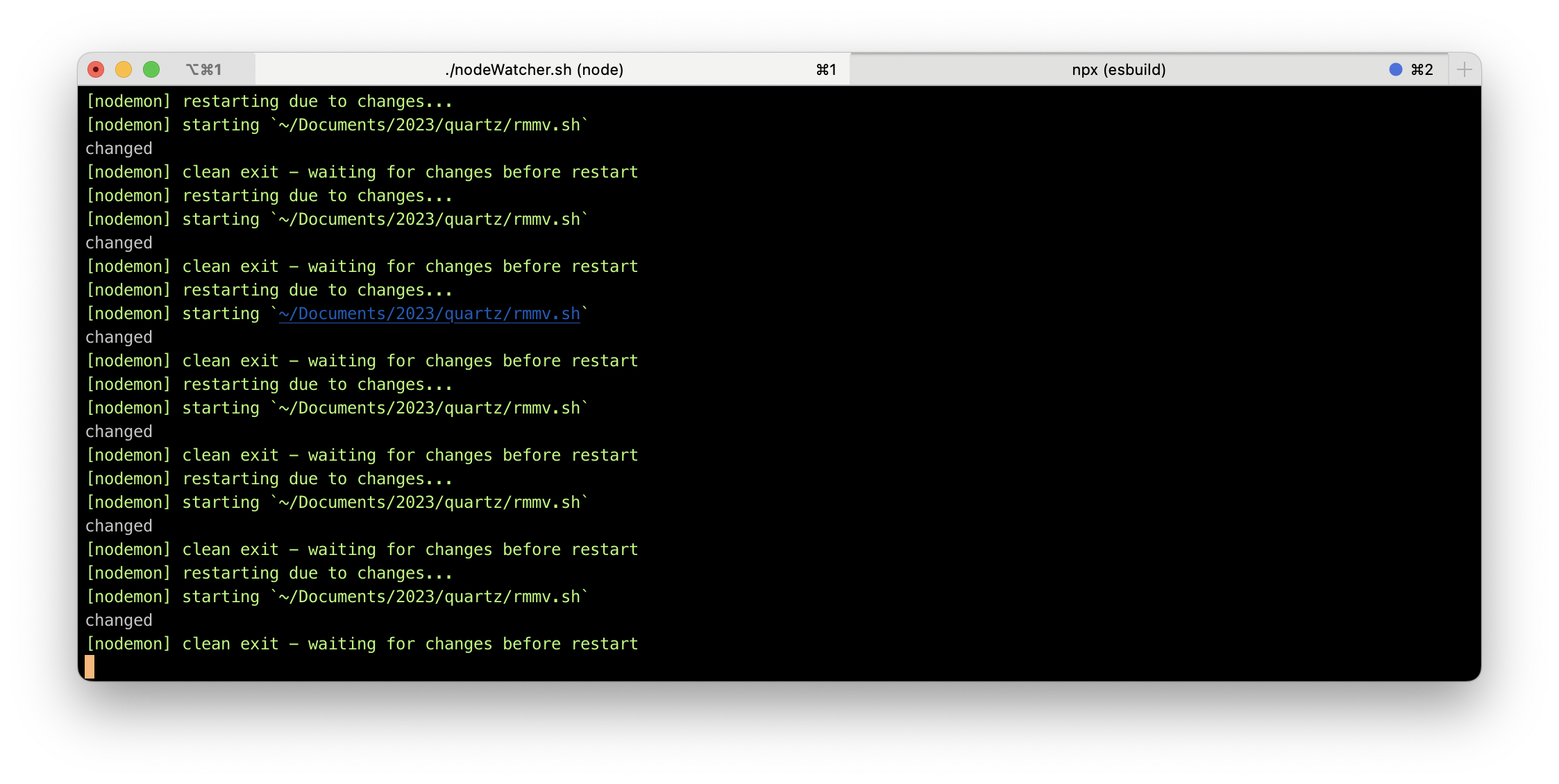This screenshot has height=784, width=1559.
Task: Click the topmost "starting" rmmv.sh nodemon line
Action: tap(337, 125)
